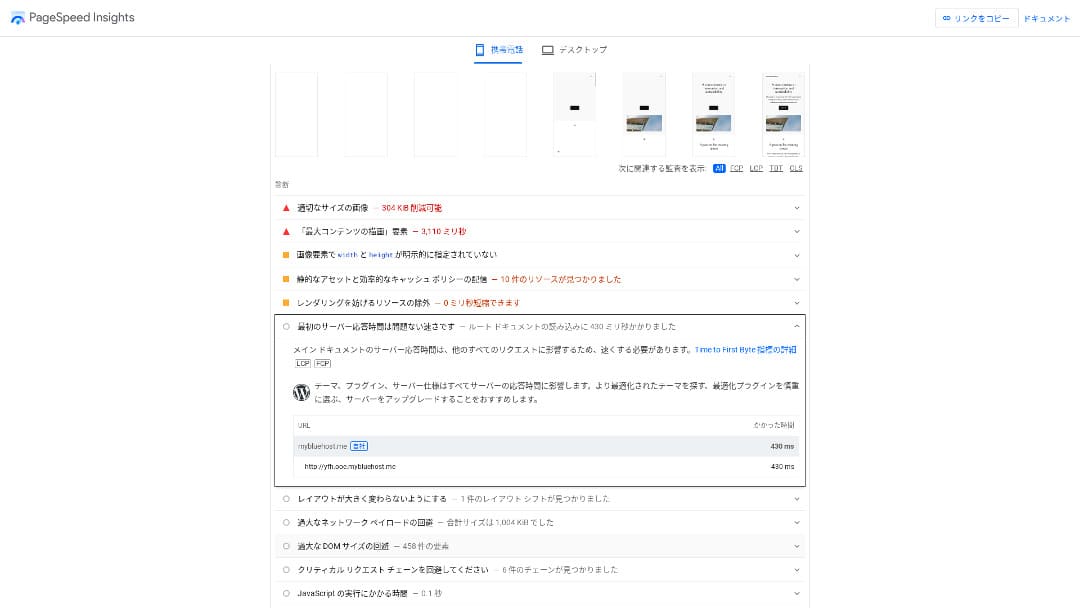The width and height of the screenshot is (1080, 608).
Task: Select the All audit filter
Action: point(719,169)
